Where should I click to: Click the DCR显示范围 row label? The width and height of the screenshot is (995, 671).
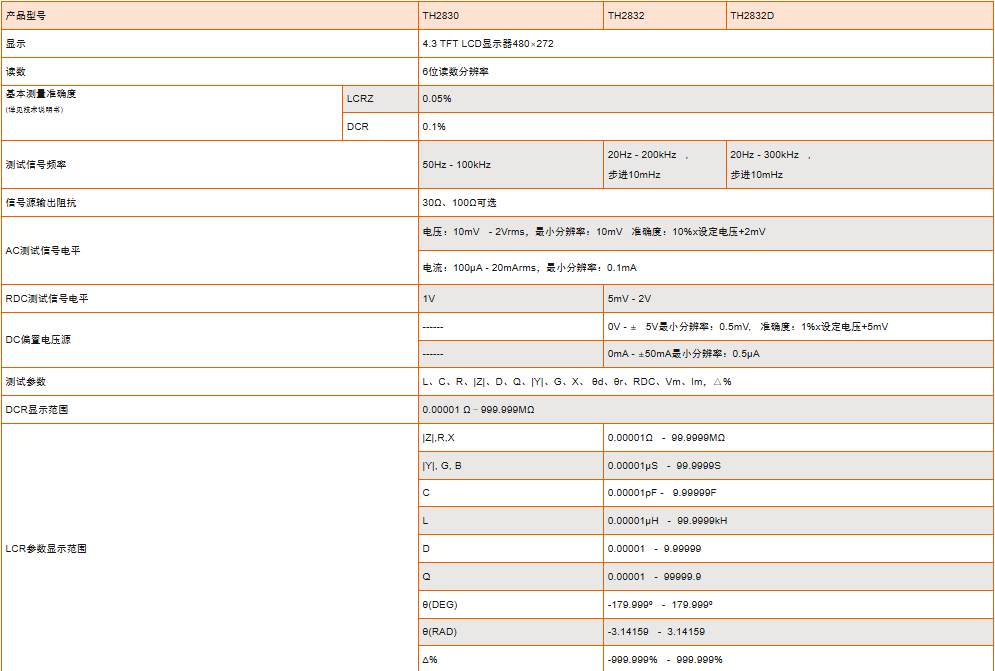[x=209, y=409]
